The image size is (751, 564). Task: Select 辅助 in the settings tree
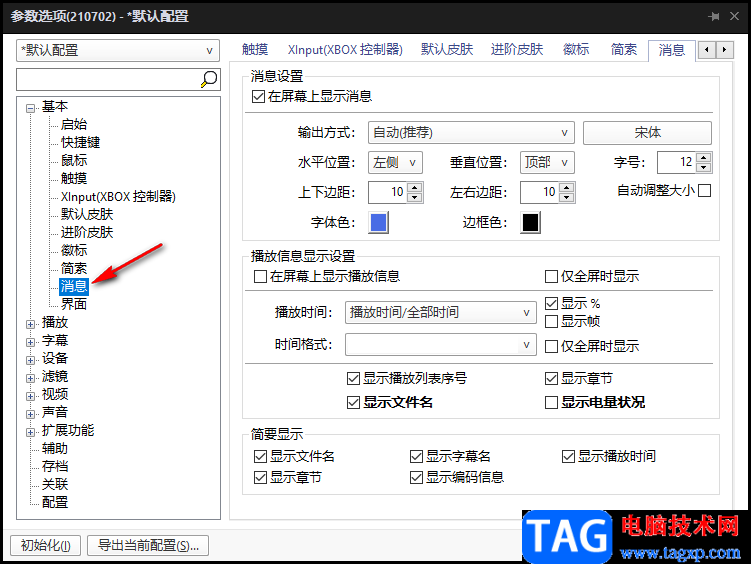coord(55,449)
